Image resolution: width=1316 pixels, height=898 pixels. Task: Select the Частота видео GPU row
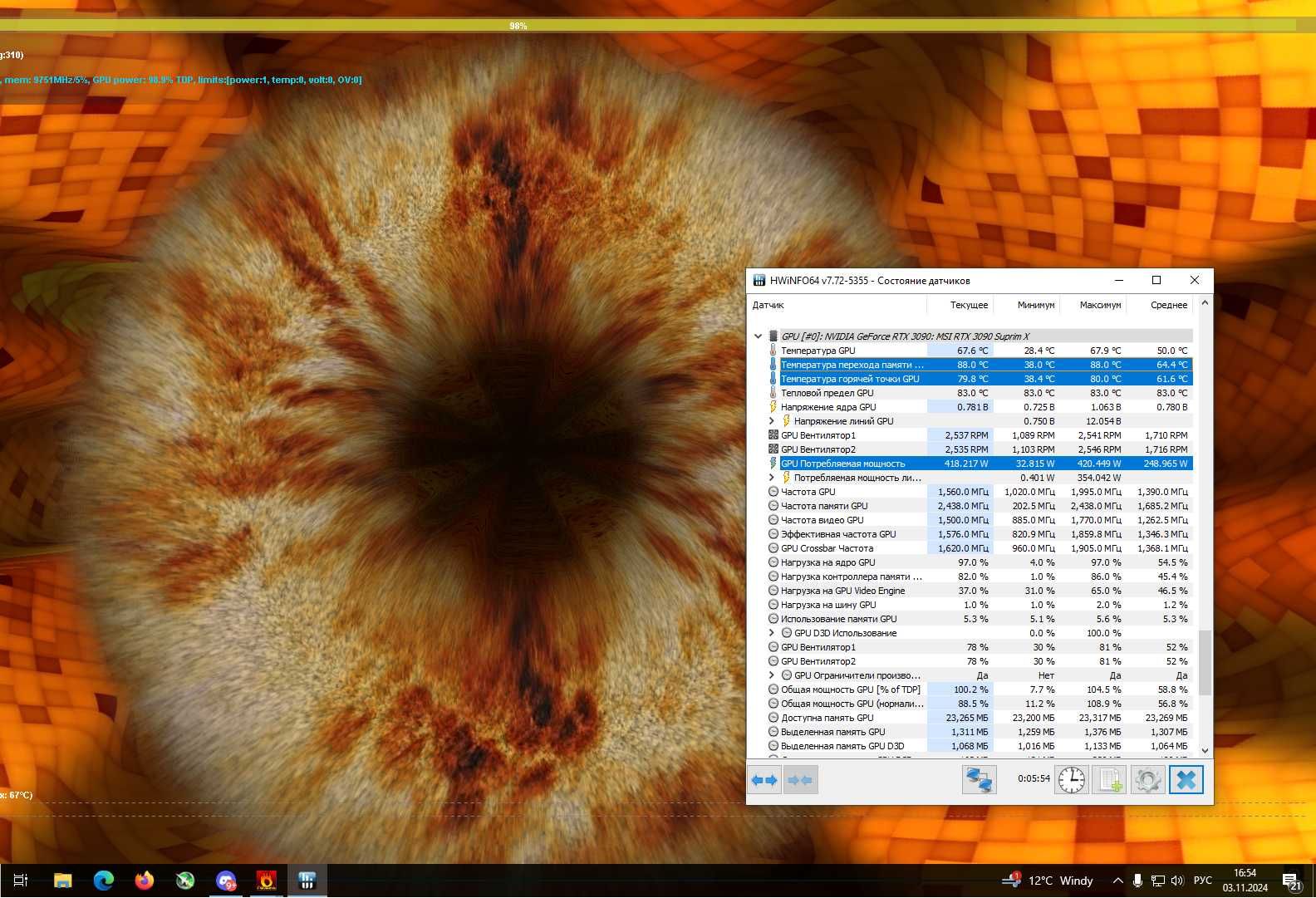980,520
